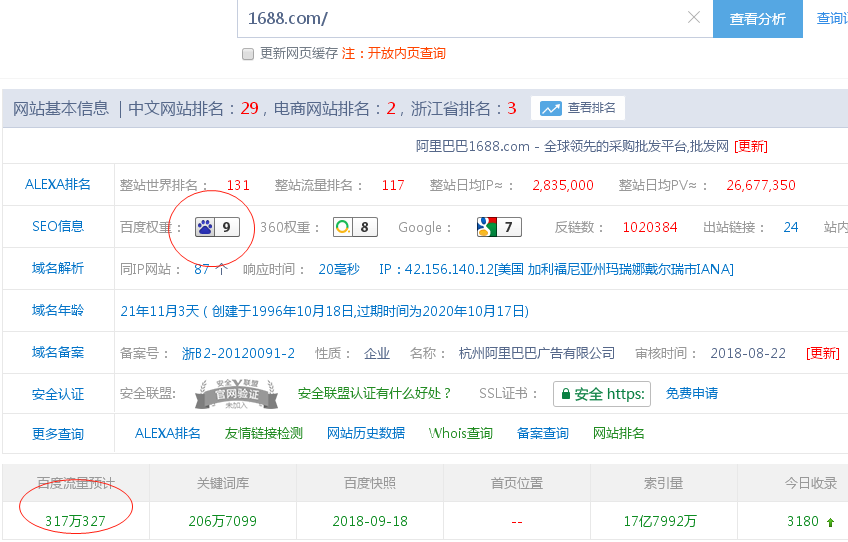The width and height of the screenshot is (848, 542).
Task: Click the domain age 21年11月3天 link
Action: [324, 311]
